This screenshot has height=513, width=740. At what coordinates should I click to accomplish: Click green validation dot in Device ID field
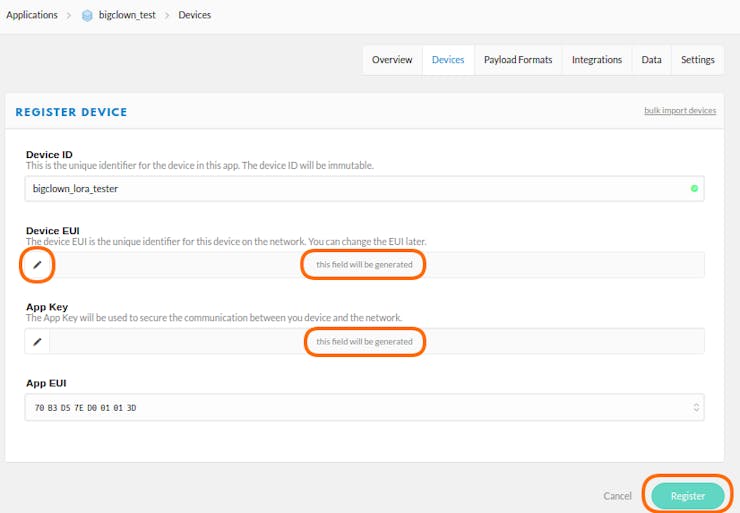tap(694, 188)
